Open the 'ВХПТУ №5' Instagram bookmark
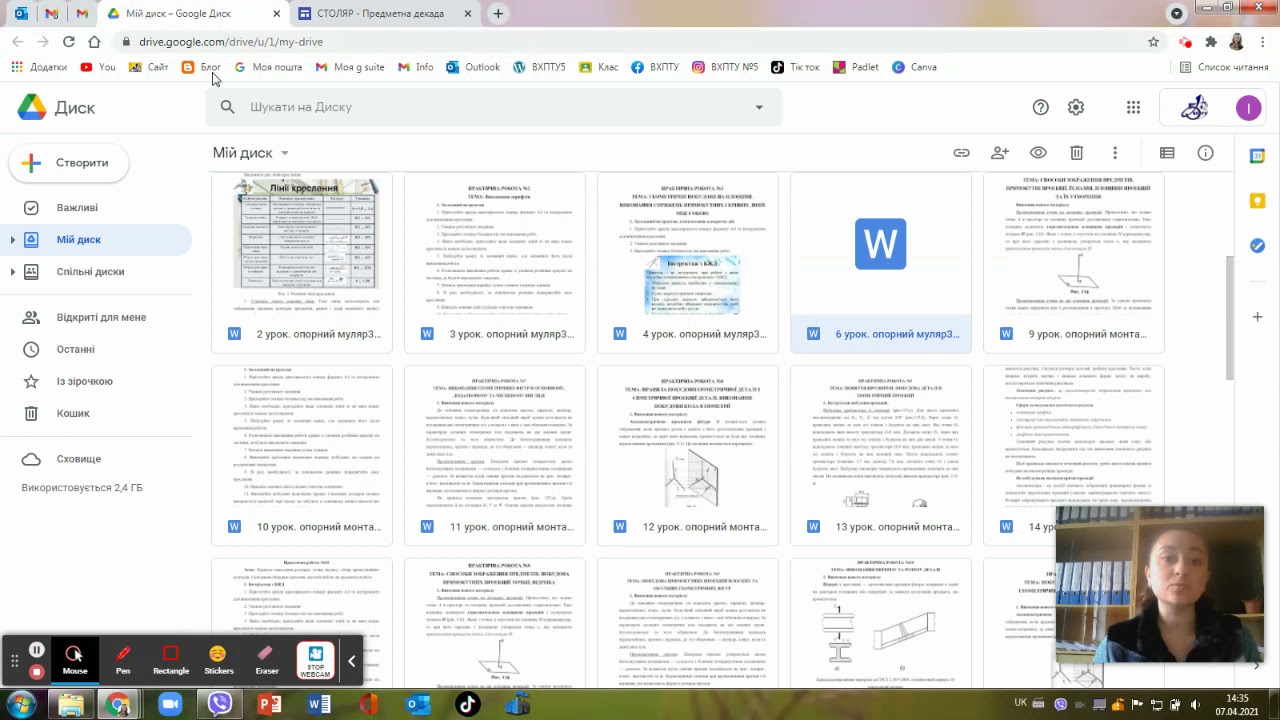Viewport: 1280px width, 720px height. point(725,67)
